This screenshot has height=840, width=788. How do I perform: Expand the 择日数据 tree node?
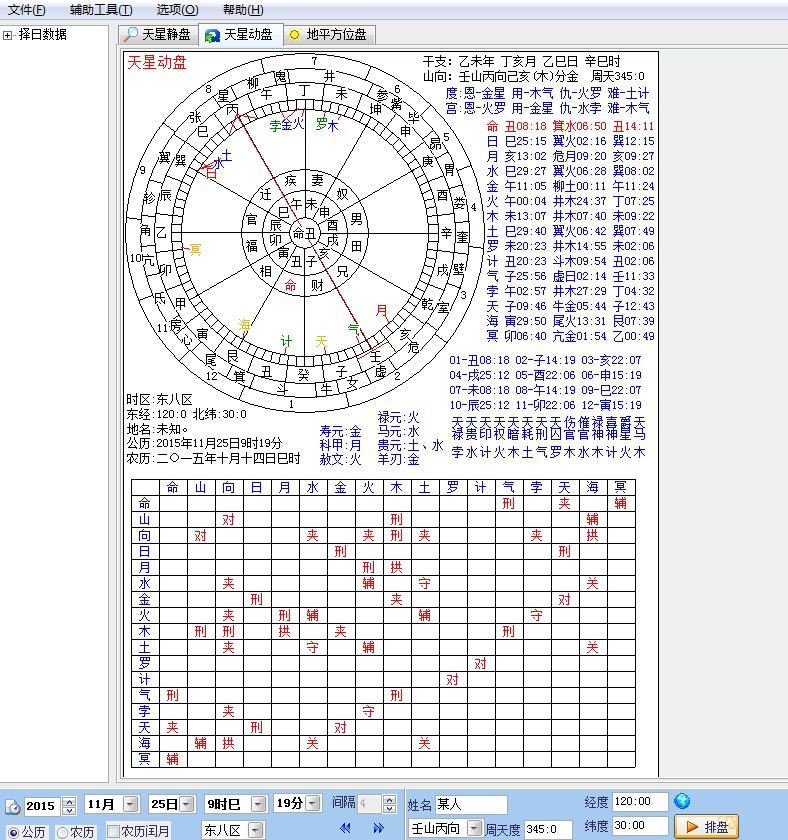coord(7,35)
